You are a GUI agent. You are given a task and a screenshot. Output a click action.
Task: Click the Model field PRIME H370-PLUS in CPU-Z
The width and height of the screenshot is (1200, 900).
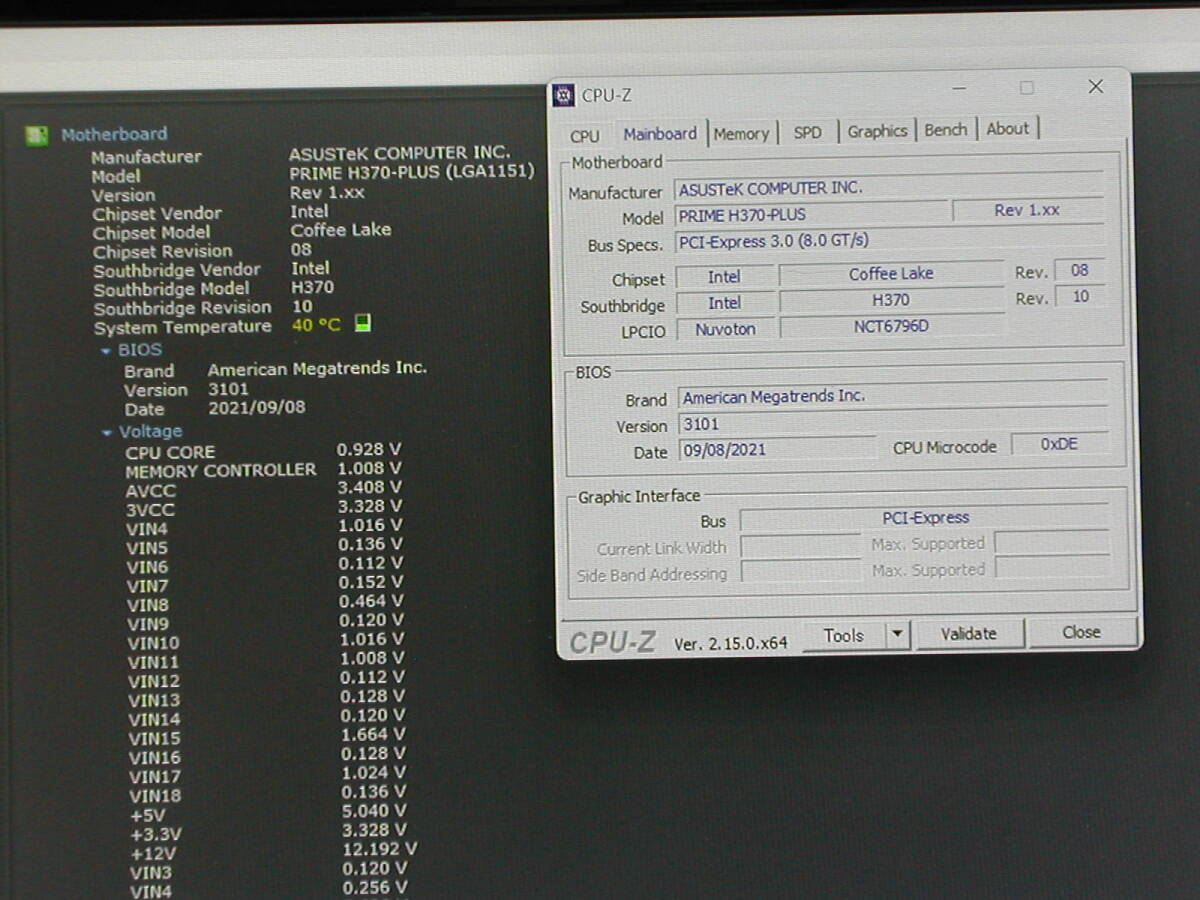coord(812,214)
